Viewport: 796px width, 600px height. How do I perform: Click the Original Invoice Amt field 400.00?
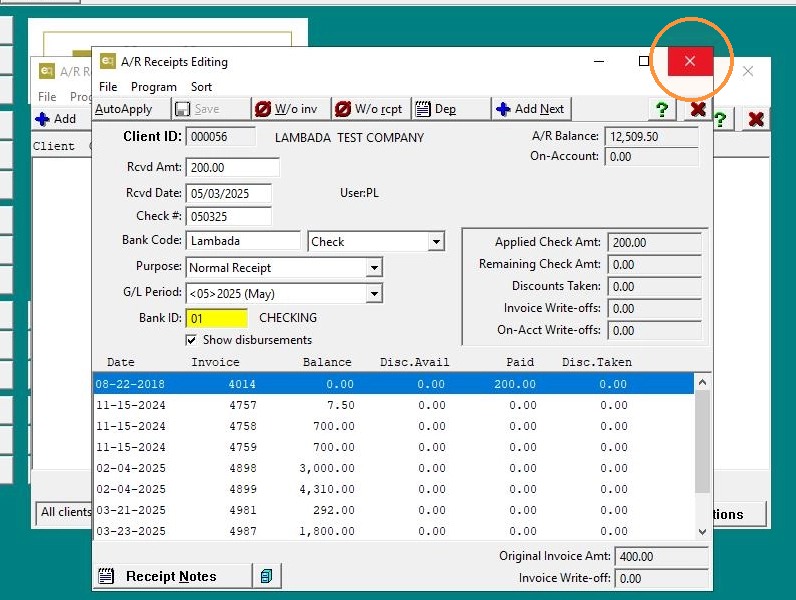(x=661, y=556)
